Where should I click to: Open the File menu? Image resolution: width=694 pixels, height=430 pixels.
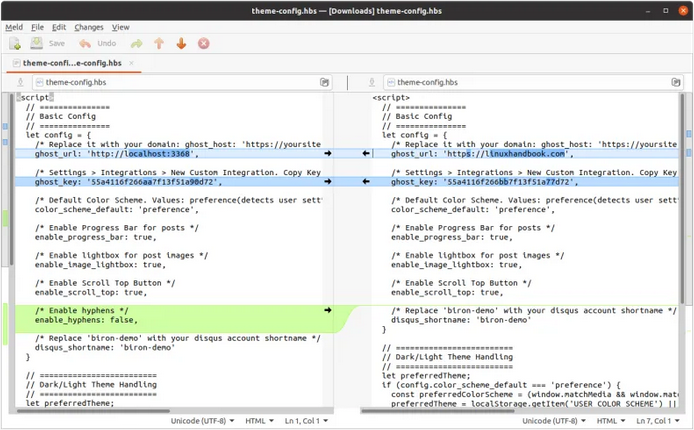37,27
